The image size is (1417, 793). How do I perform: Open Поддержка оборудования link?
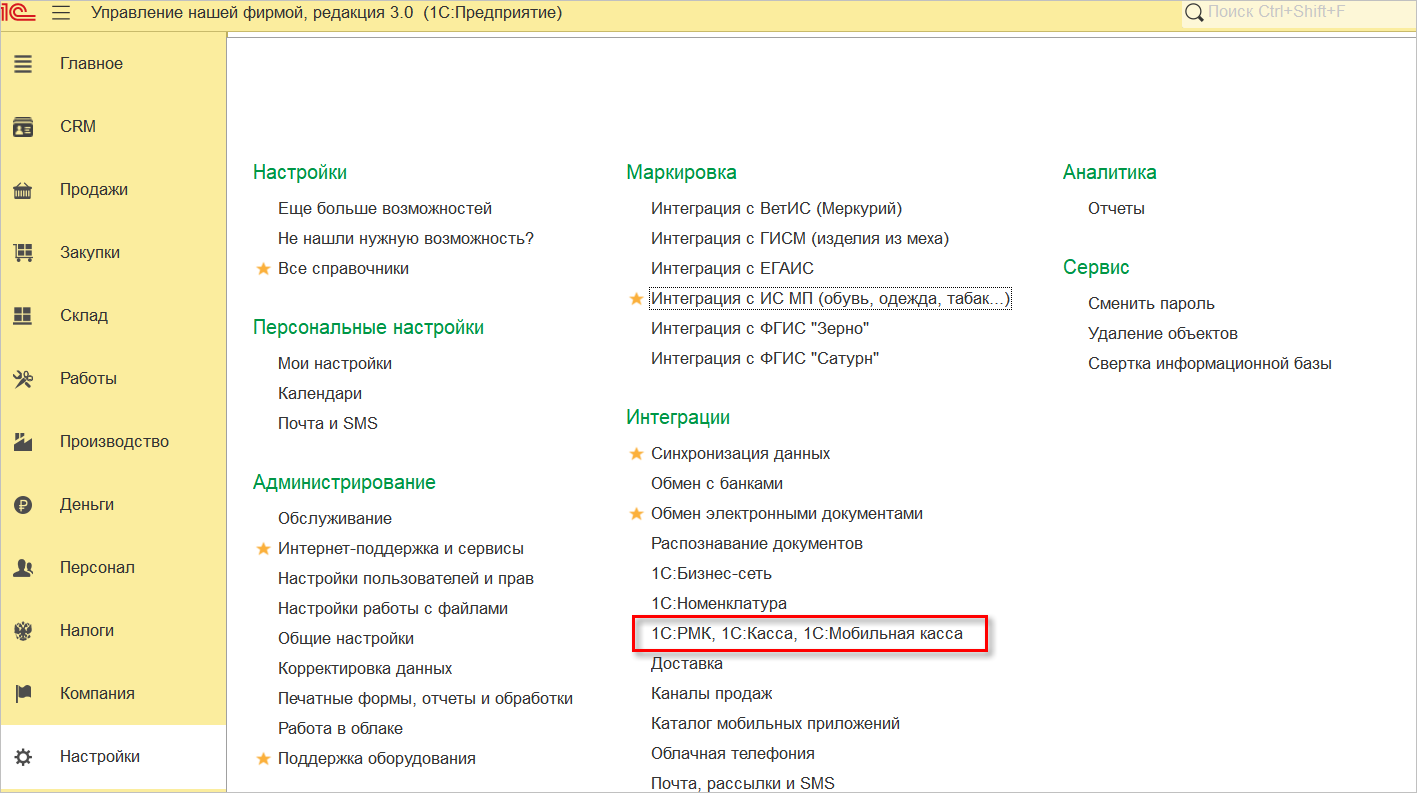pos(377,759)
